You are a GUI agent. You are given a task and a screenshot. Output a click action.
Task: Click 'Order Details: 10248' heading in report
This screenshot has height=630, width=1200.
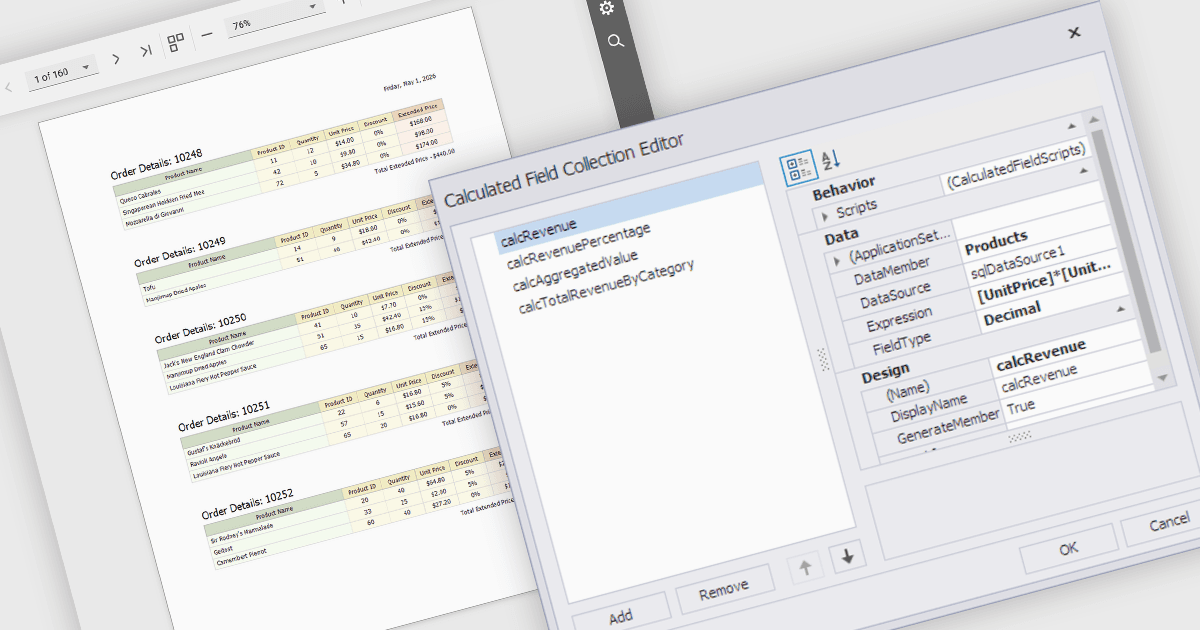(156, 166)
